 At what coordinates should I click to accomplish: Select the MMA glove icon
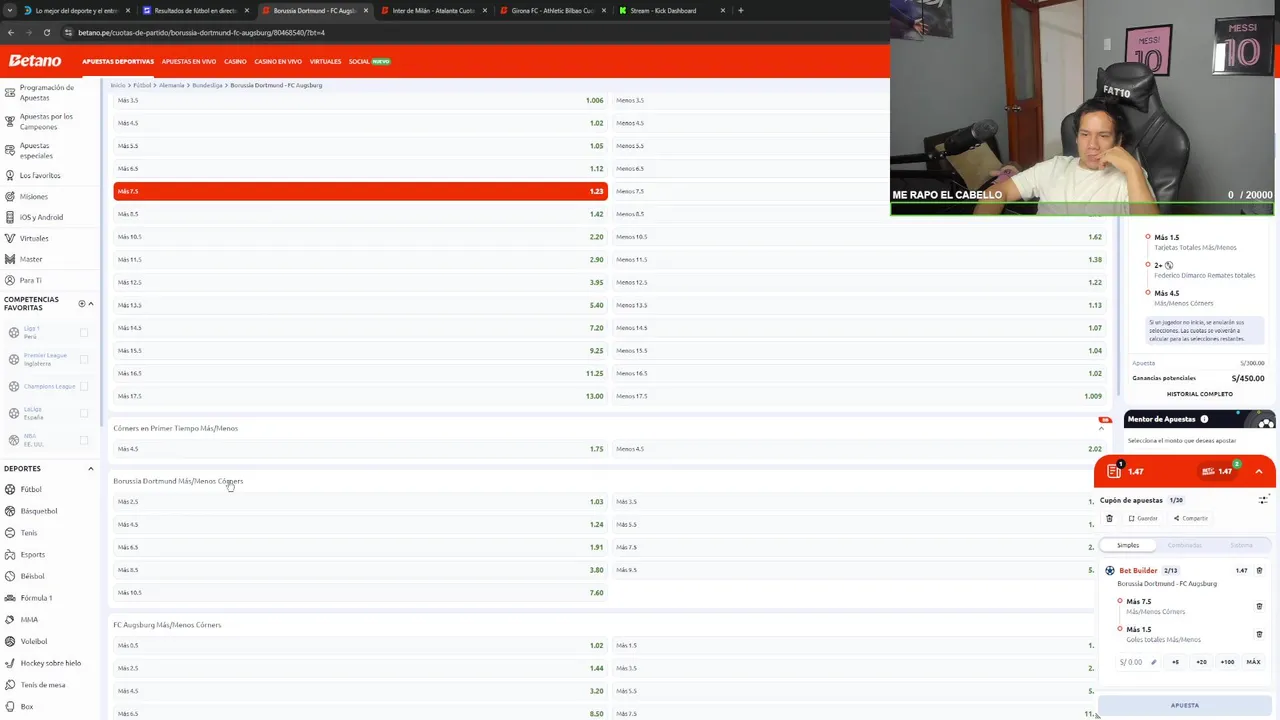tap(10, 619)
